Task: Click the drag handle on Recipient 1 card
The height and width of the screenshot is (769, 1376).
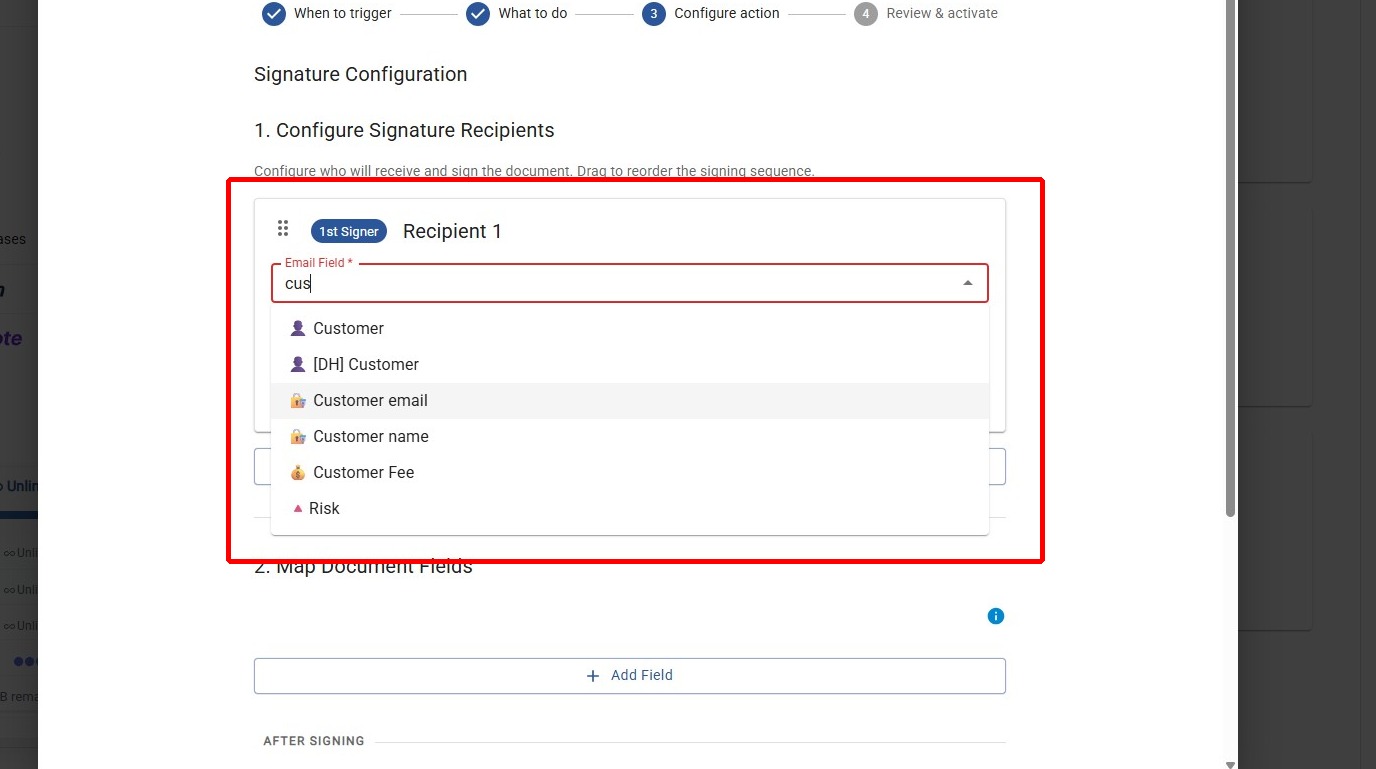Action: (283, 228)
